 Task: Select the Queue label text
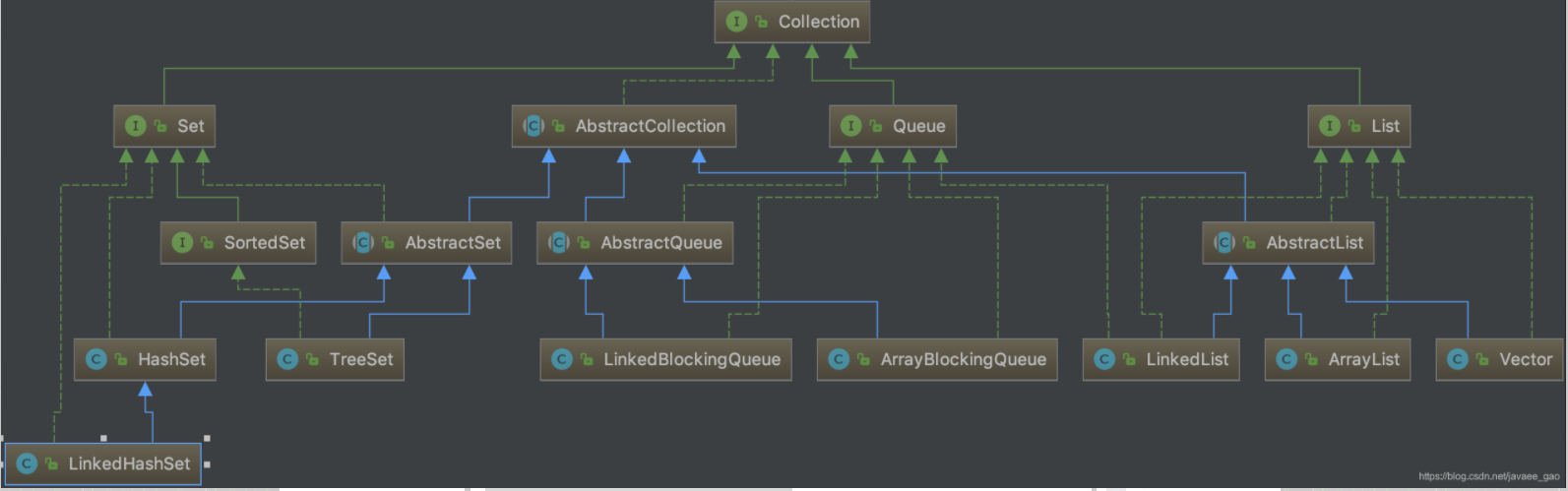(919, 126)
